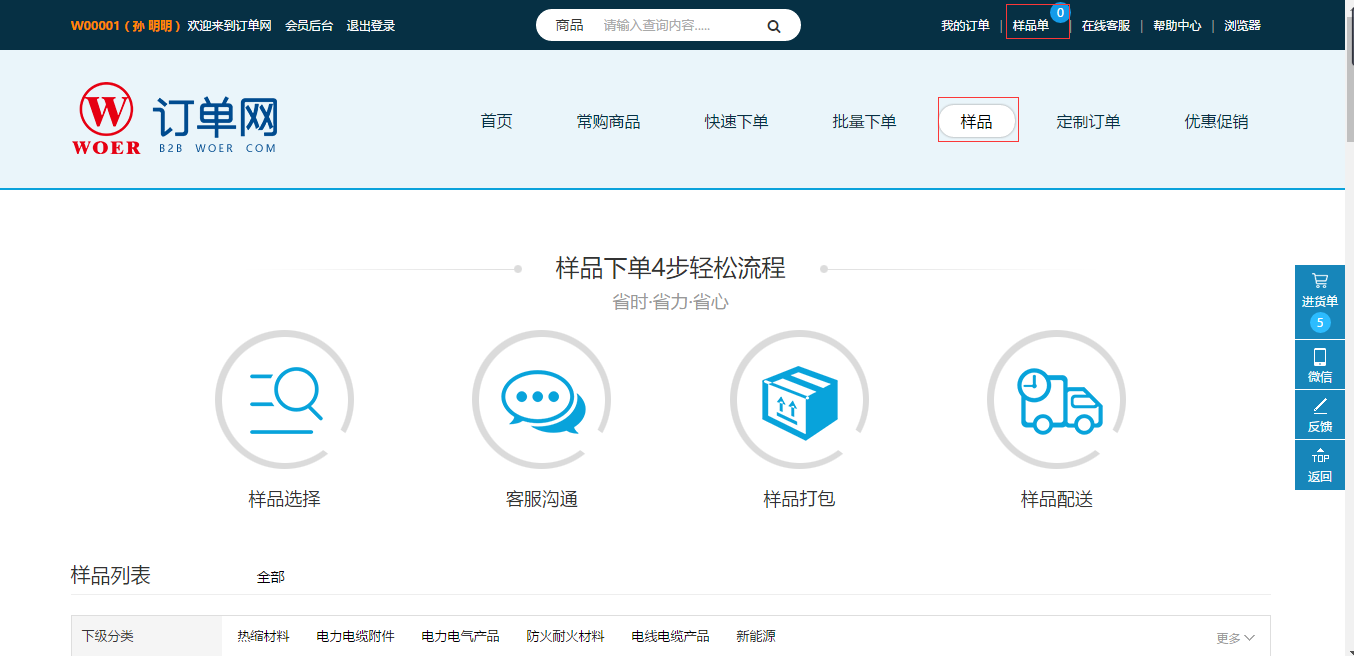This screenshot has width=1354, height=656.
Task: Open the 商品 search category dropdown
Action: click(x=570, y=25)
